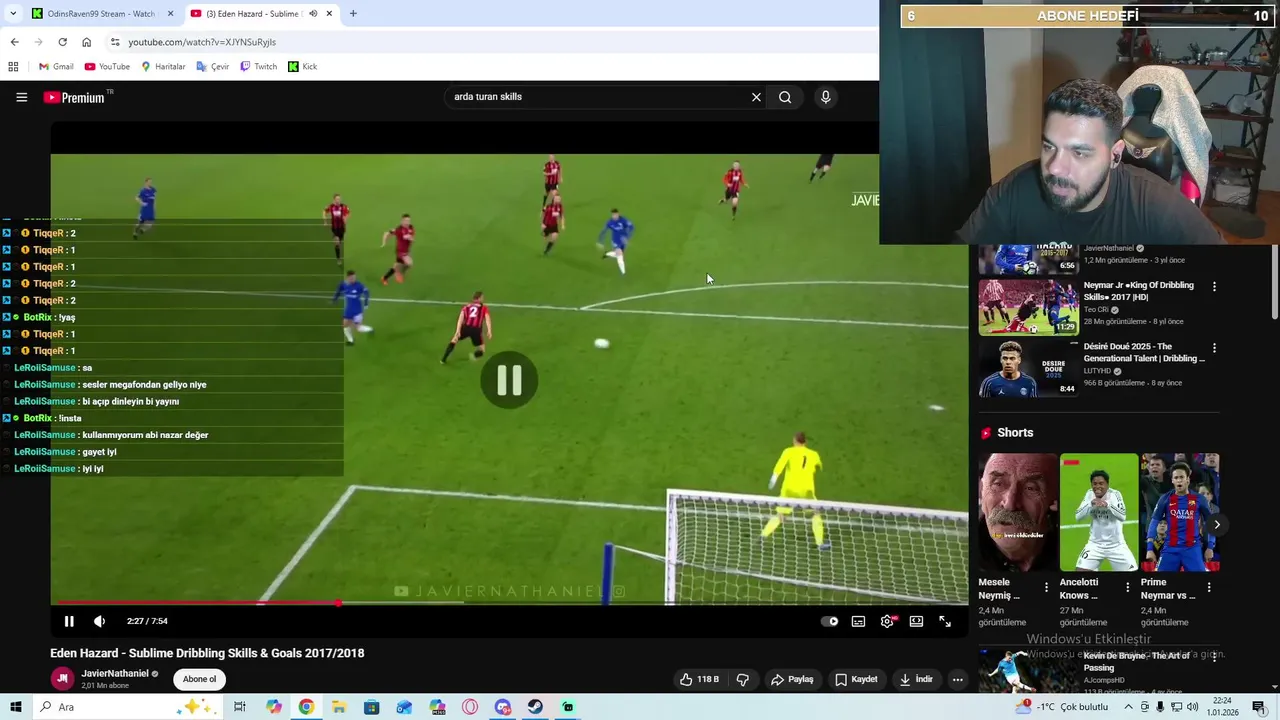
Task: Open JavierNathaniel channel avatar
Action: click(62, 679)
